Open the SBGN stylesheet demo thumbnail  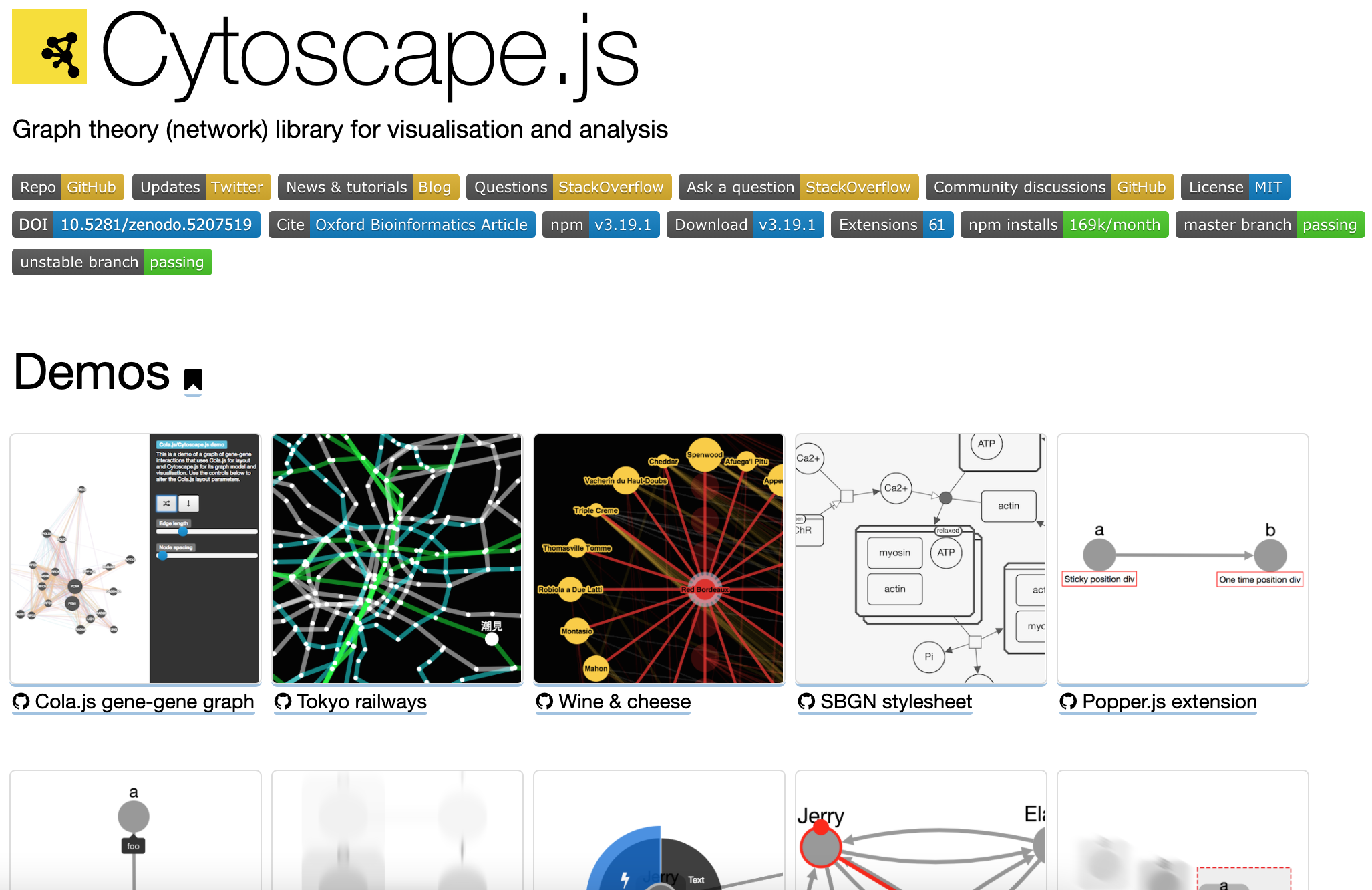(x=921, y=559)
